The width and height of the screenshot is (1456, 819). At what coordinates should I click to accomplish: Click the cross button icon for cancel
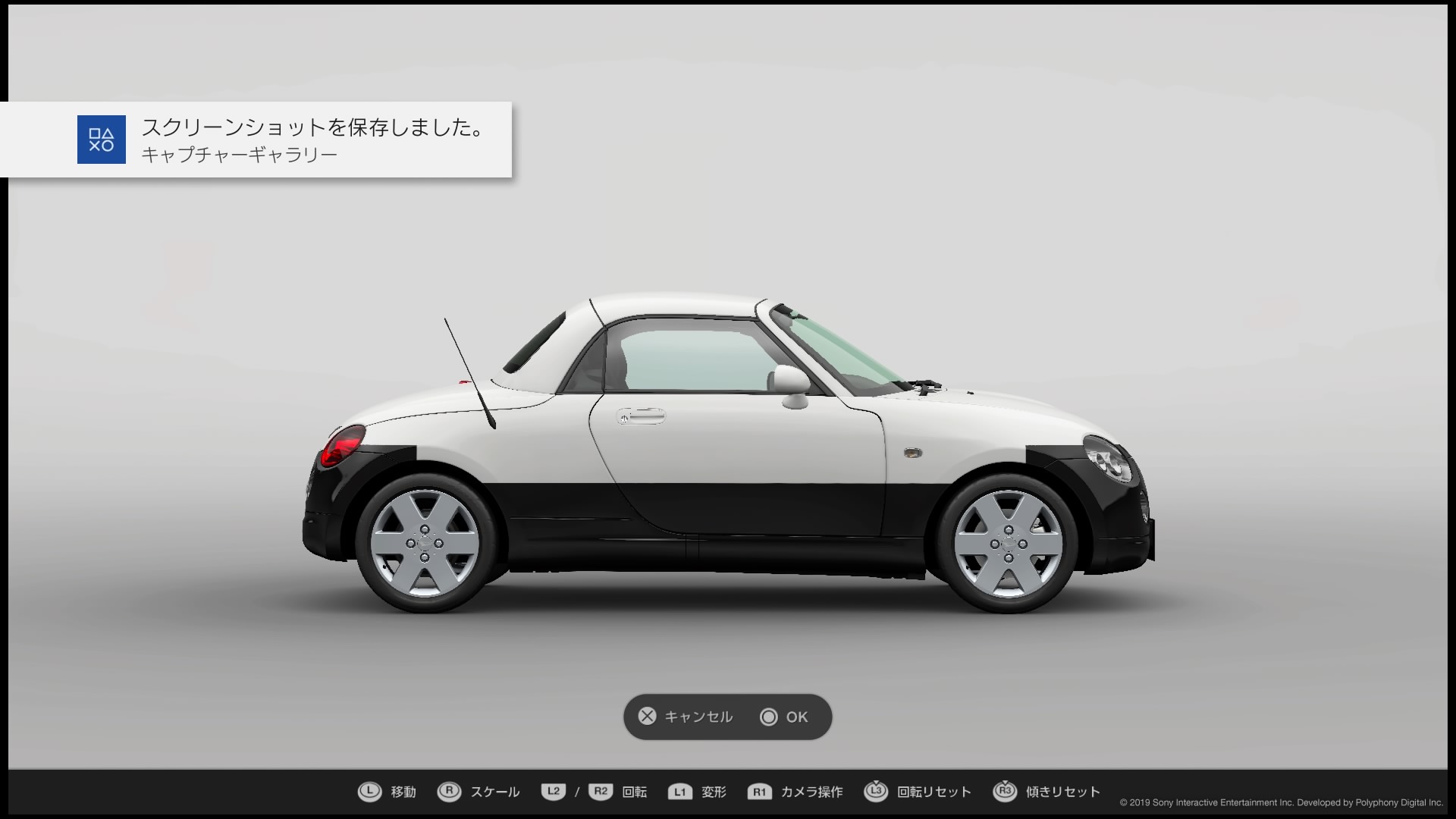(x=647, y=717)
